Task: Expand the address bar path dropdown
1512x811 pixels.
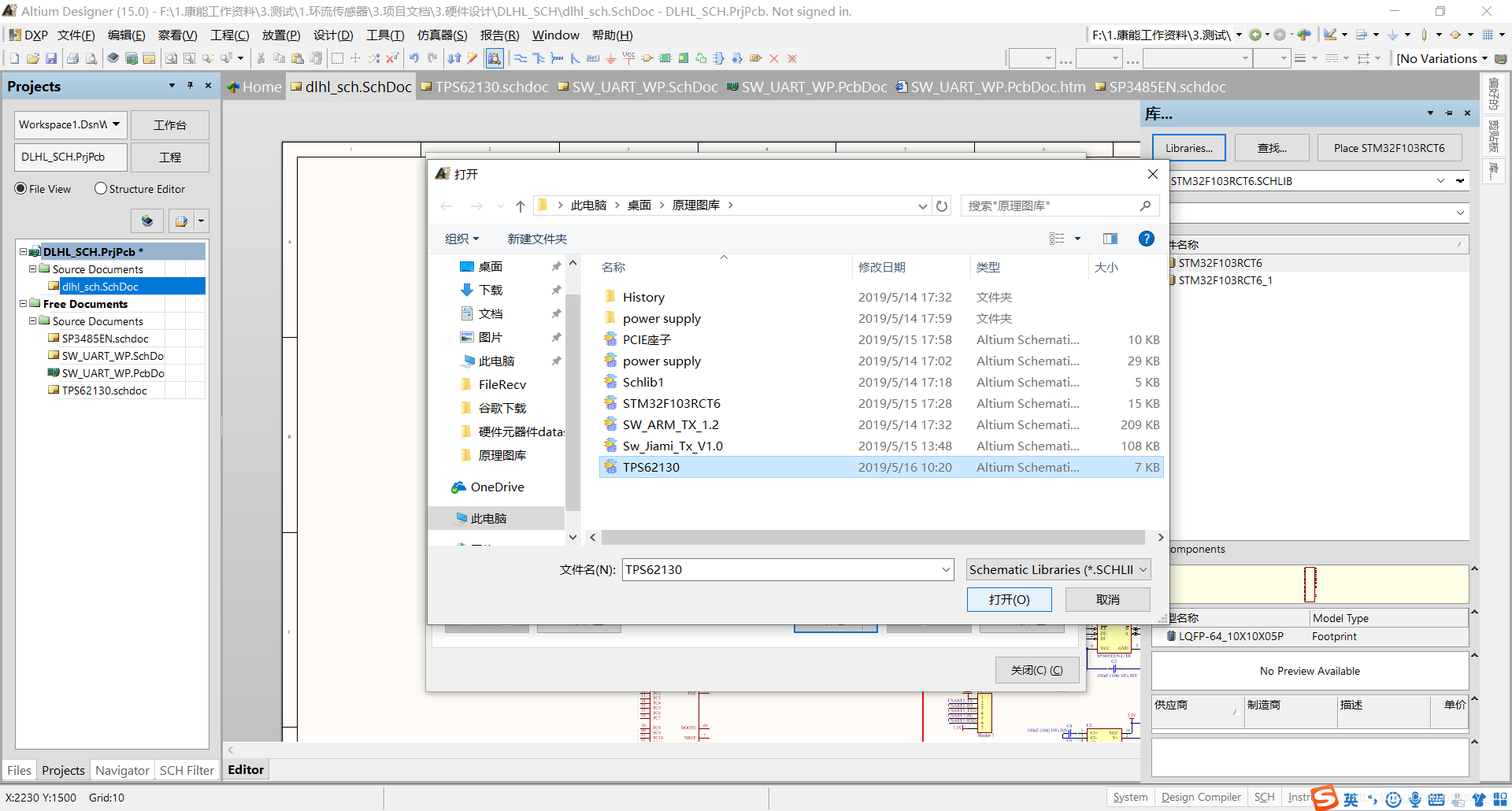Action: 923,206
